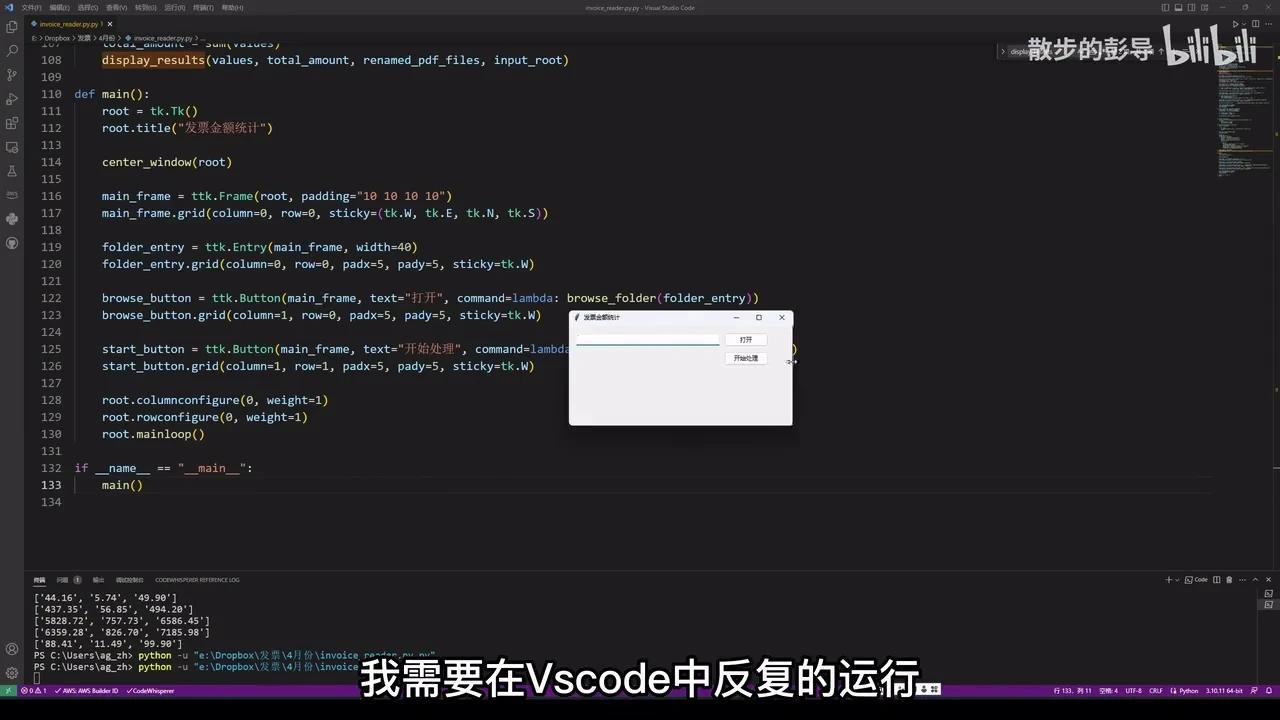Open the Run and Debug icon
This screenshot has height=720, width=1280.
click(x=12, y=99)
